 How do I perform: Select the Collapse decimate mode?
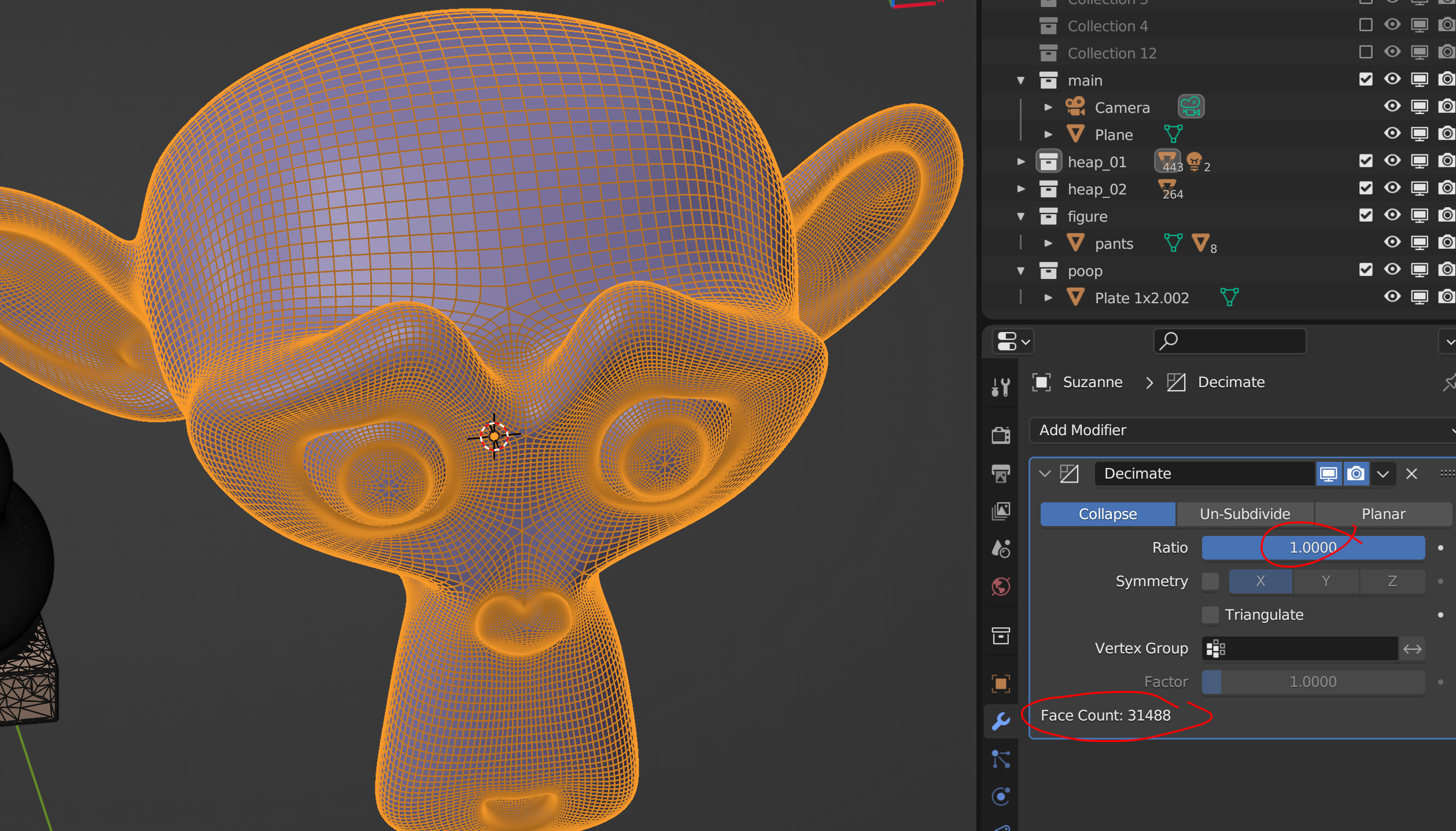point(1108,514)
